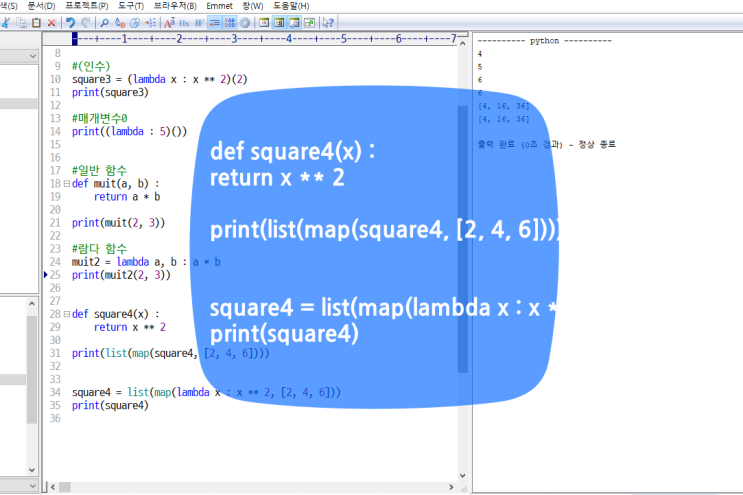The image size is (743, 495).
Task: Click the editor vertical scrollbar up arrow
Action: (462, 43)
